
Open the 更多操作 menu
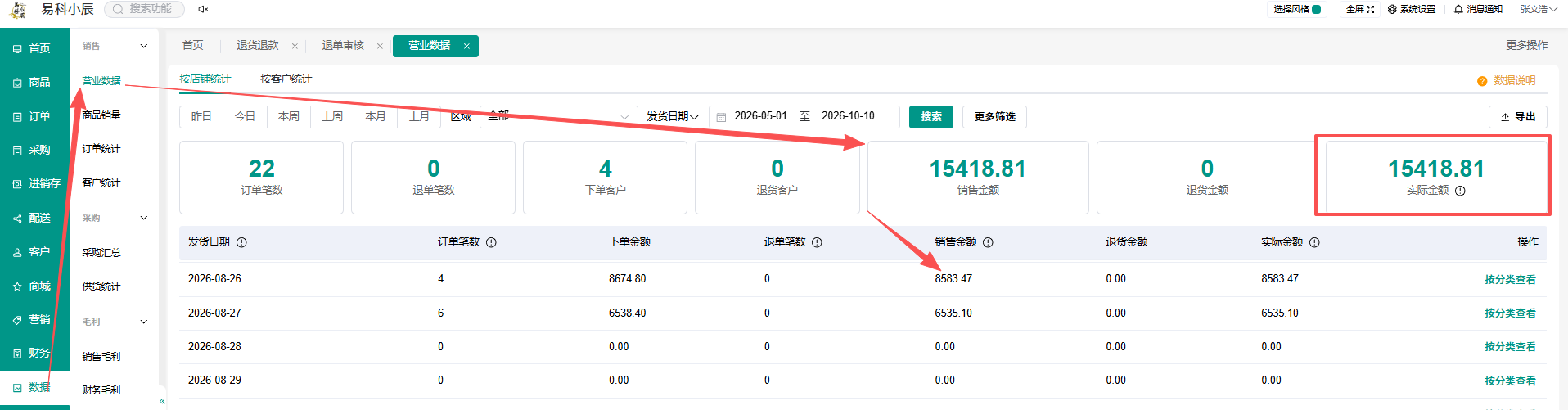[x=1526, y=45]
